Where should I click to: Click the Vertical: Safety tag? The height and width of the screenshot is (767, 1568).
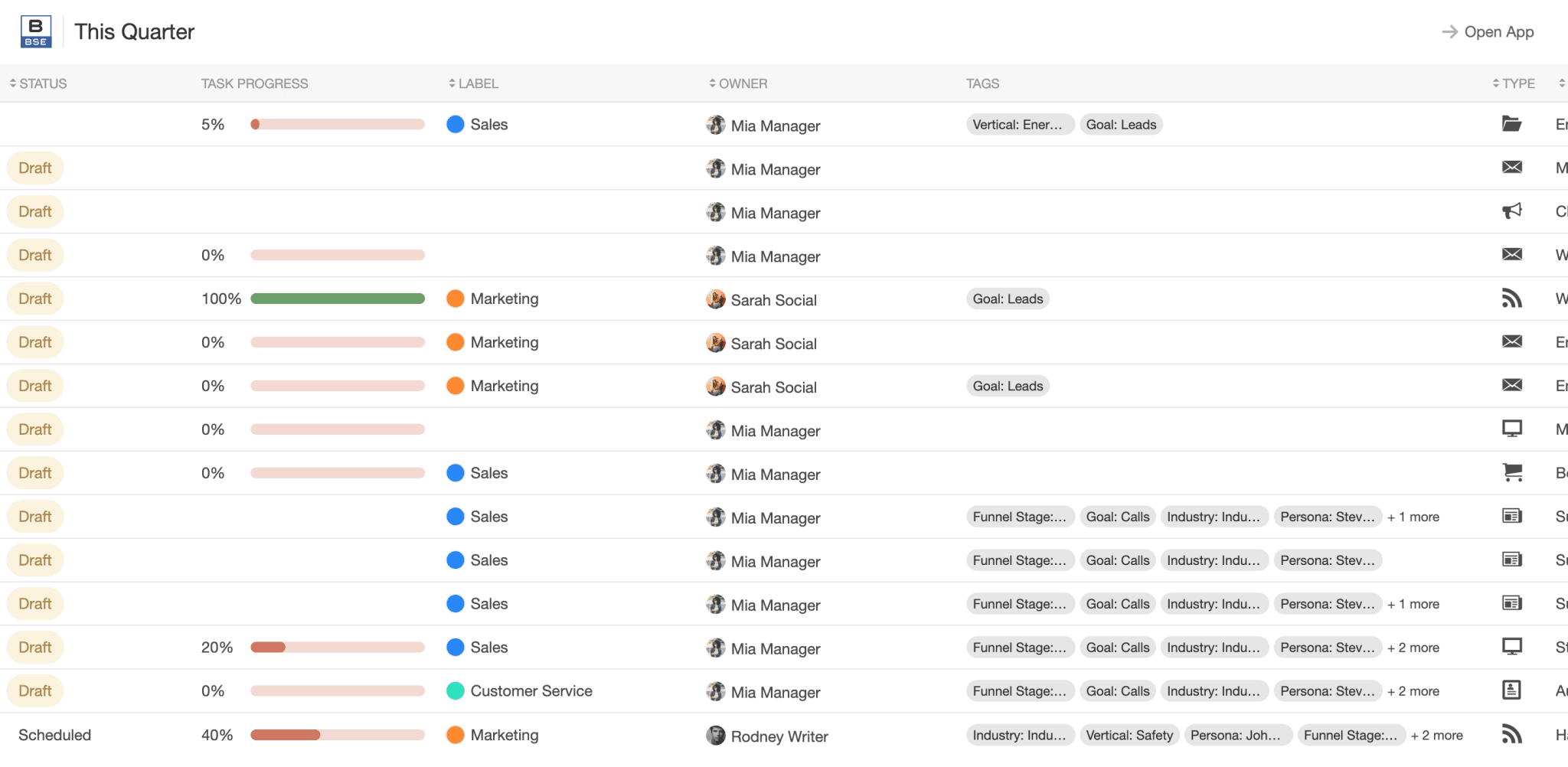(x=1129, y=735)
